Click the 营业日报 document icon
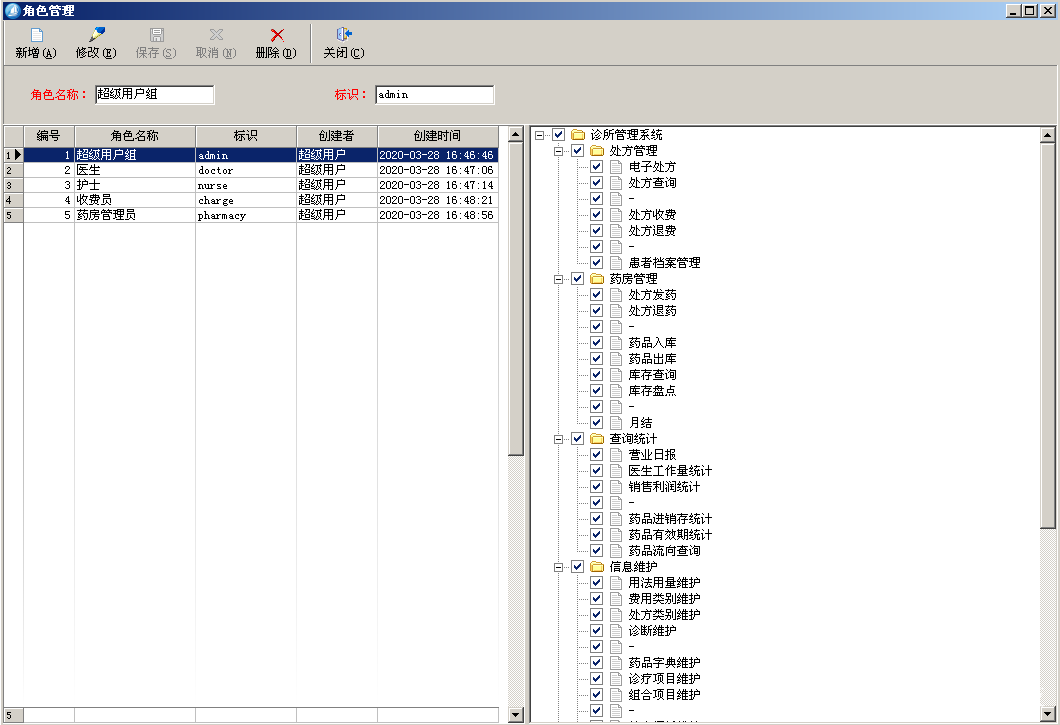 click(616, 455)
